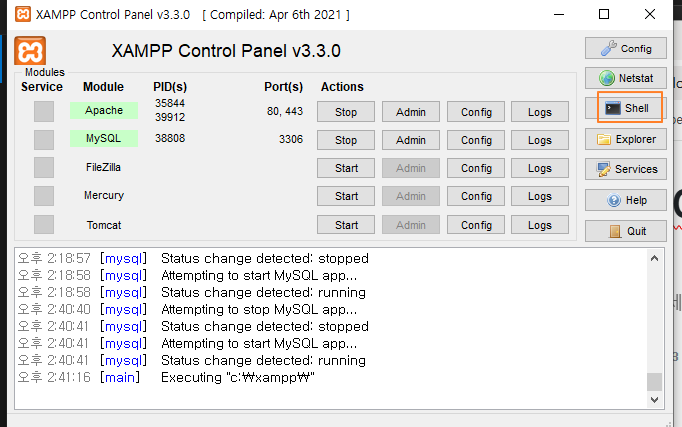Quit XAMPP with the door icon
This screenshot has width=682, height=427.
tap(625, 231)
